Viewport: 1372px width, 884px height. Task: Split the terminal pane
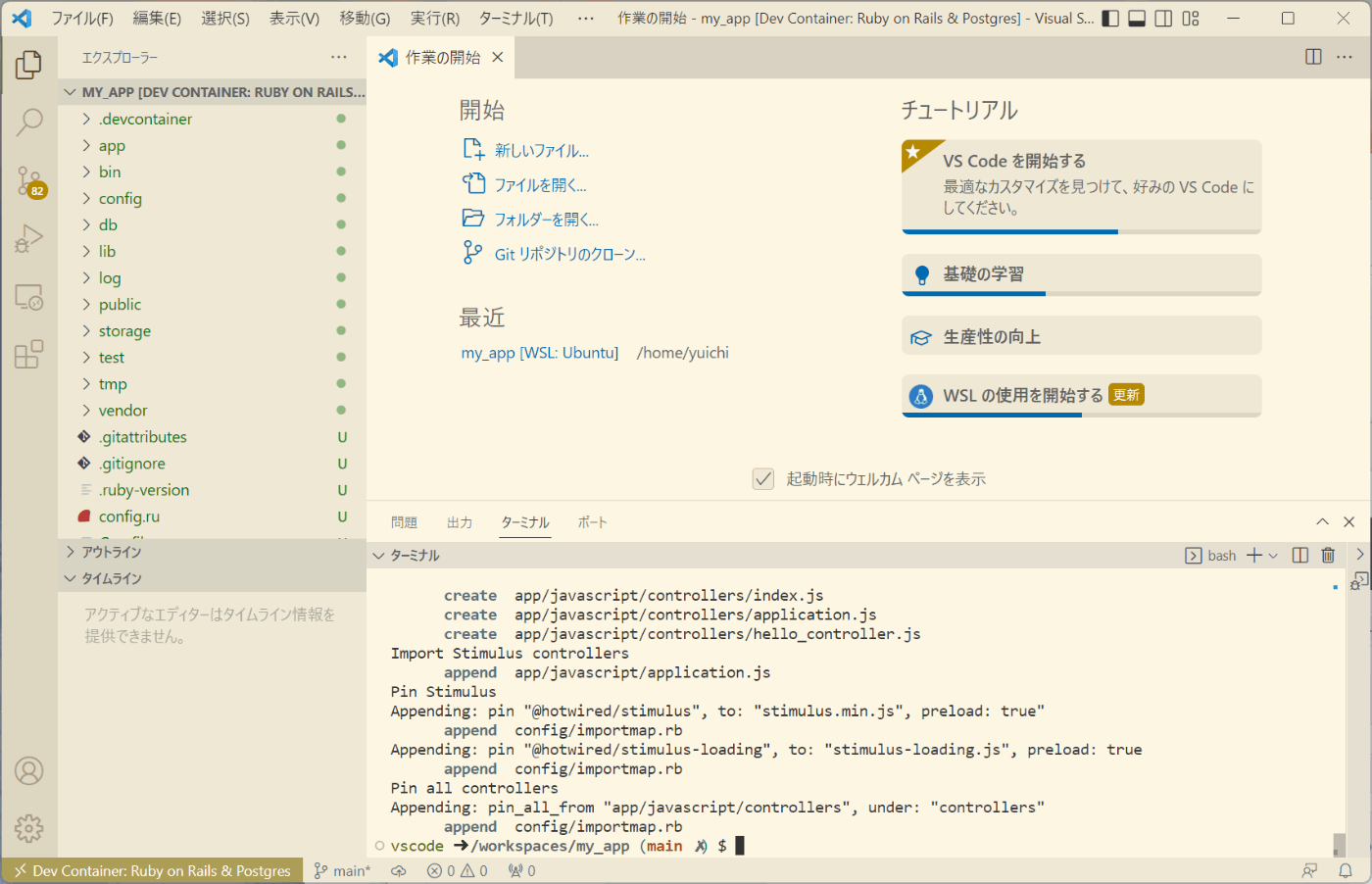point(1300,556)
